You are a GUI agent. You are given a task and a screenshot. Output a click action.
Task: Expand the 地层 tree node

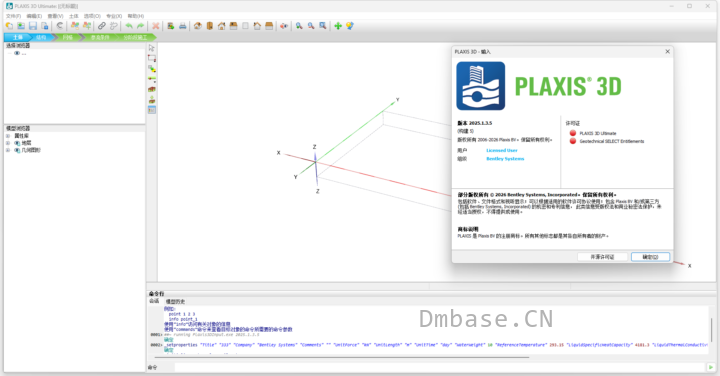point(8,143)
